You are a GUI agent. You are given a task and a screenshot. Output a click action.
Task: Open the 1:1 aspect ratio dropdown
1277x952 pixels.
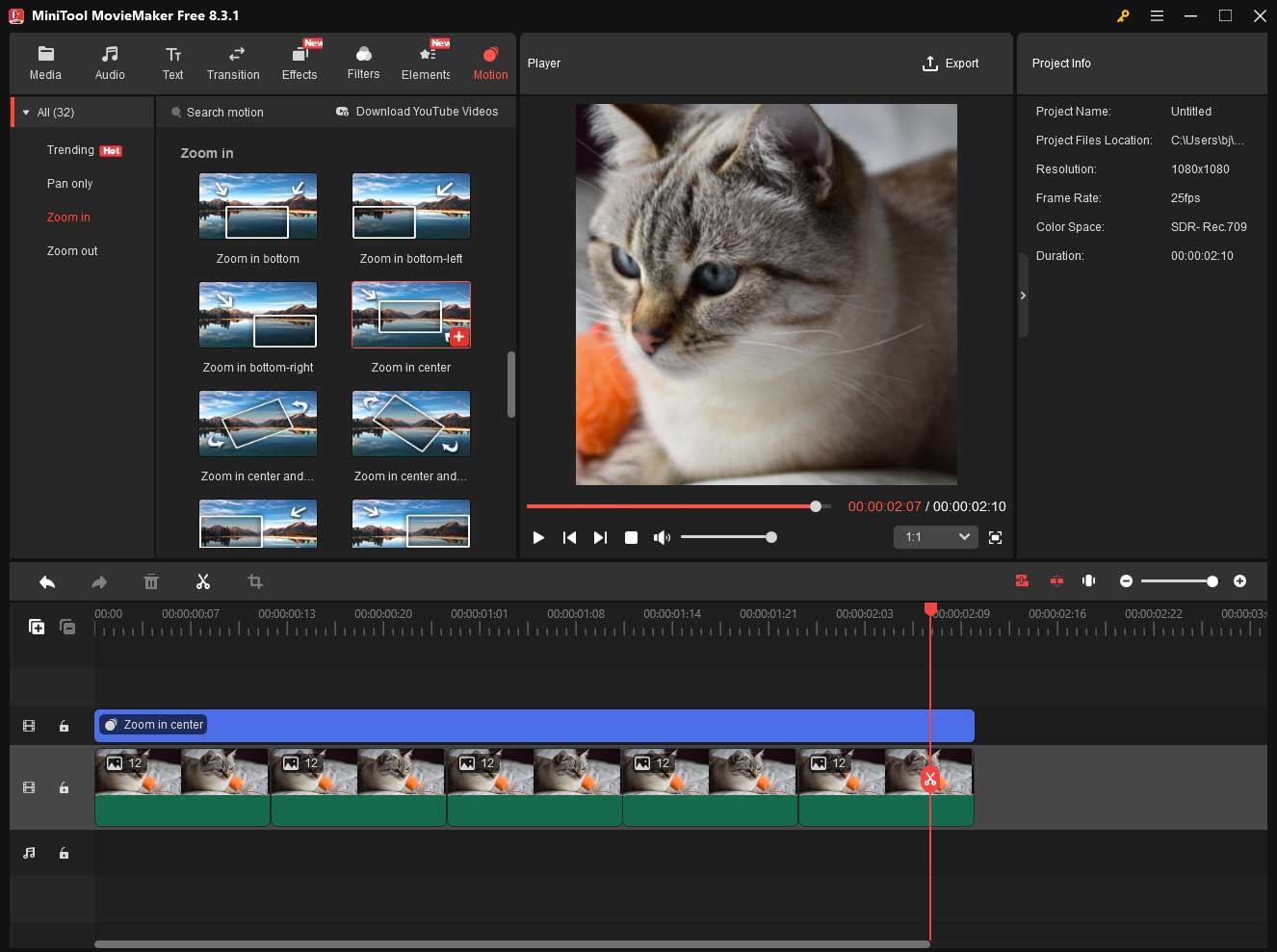tap(935, 537)
